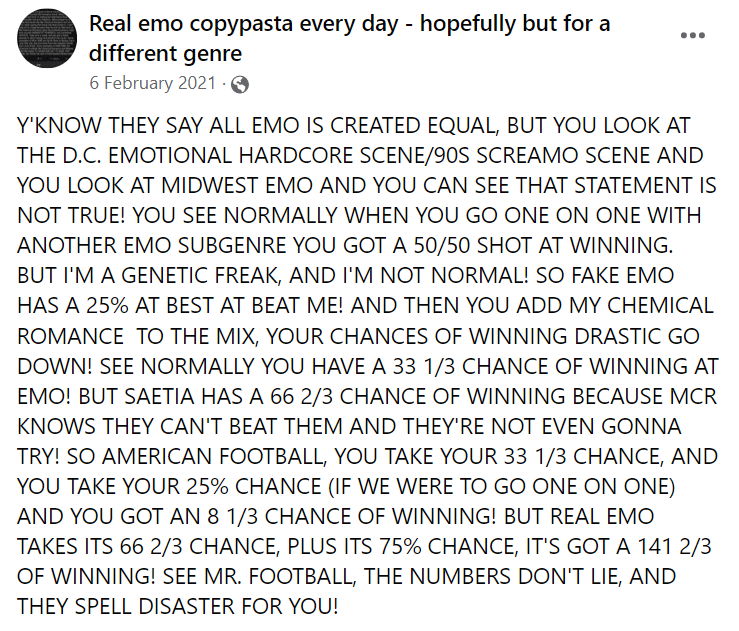The width and height of the screenshot is (739, 631).
Task: Click the globe public audience icon
Action: [x=240, y=83]
